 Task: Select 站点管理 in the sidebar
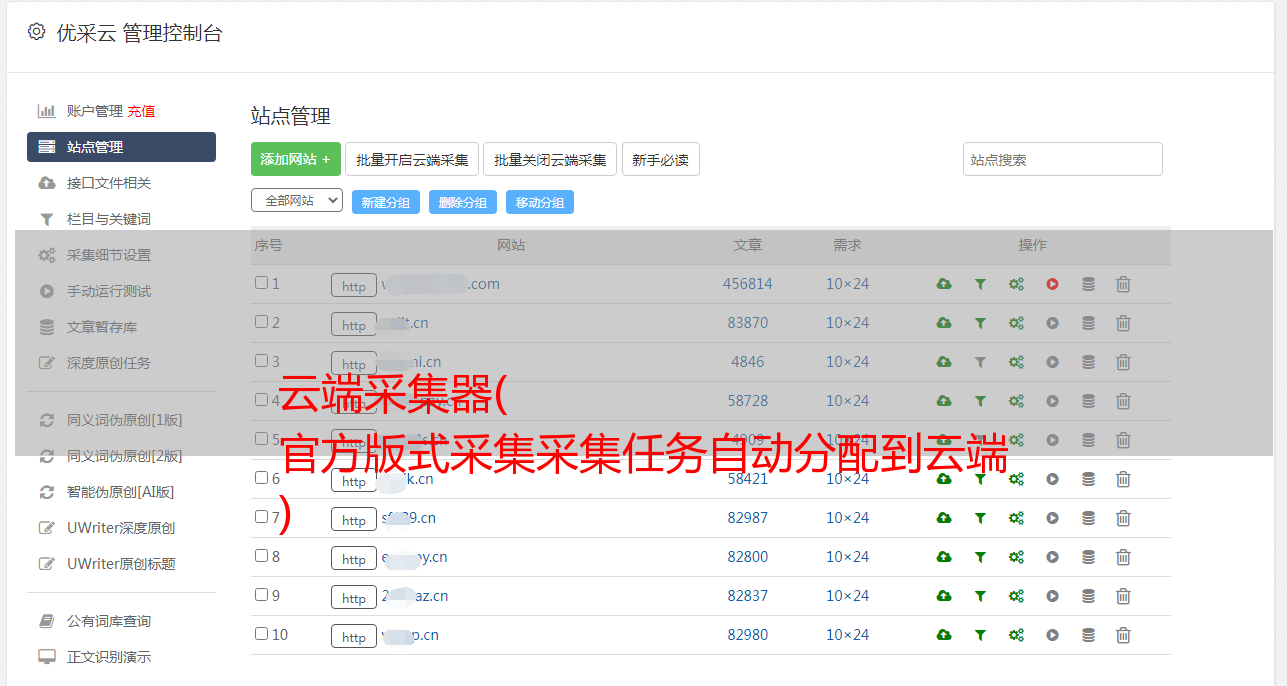coord(121,147)
